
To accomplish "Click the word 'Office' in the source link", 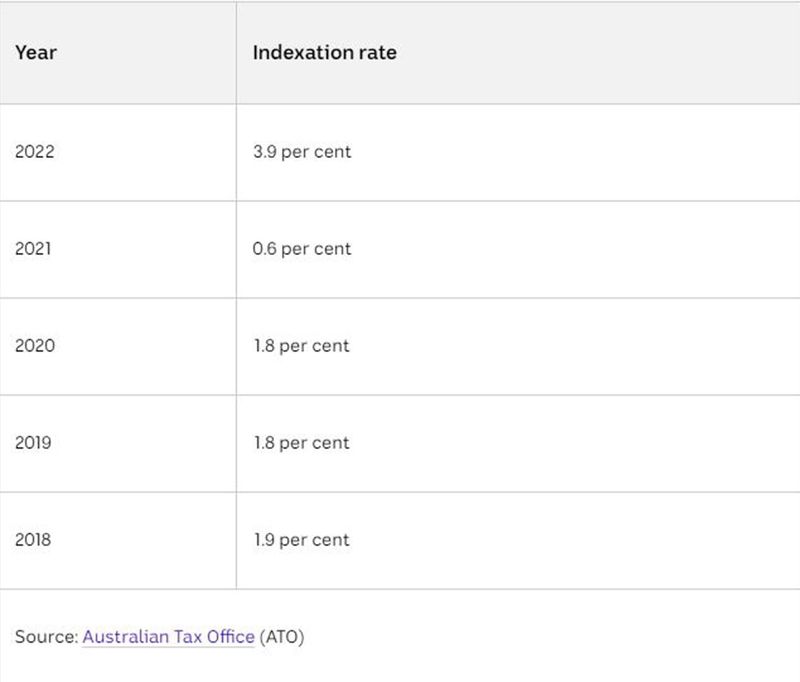I will pos(231,637).
